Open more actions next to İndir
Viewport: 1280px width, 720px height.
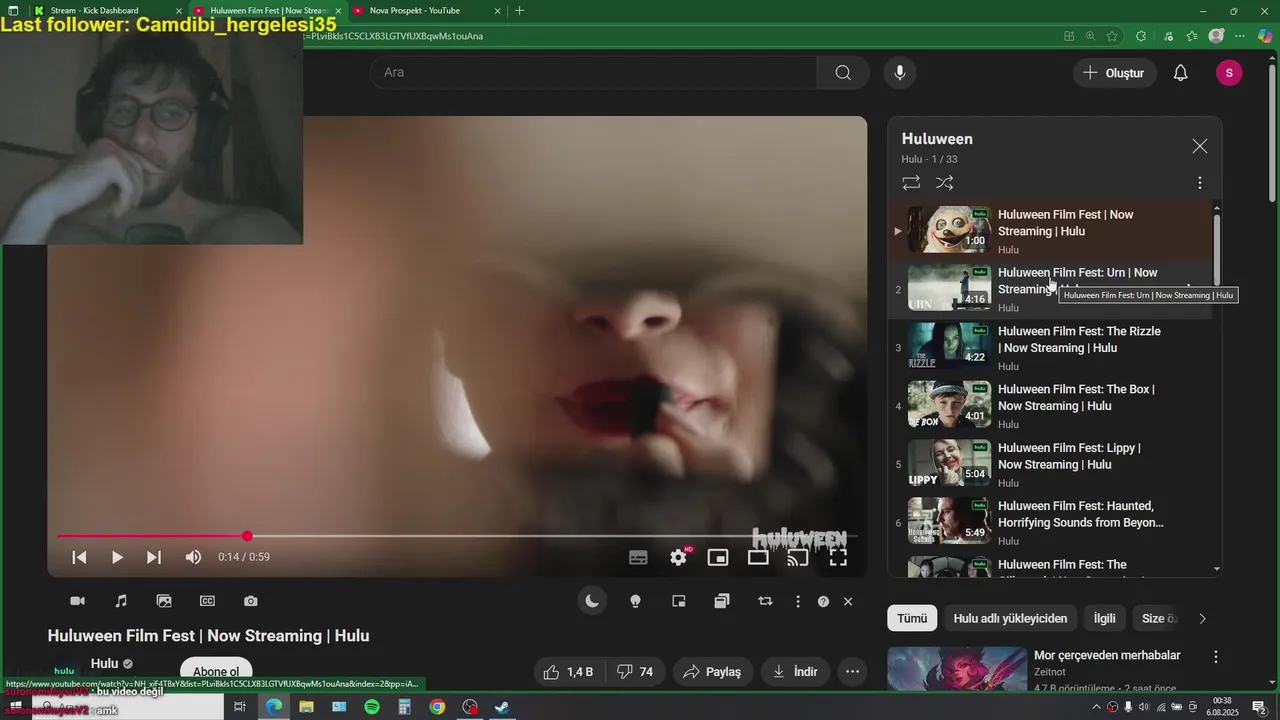[852, 672]
